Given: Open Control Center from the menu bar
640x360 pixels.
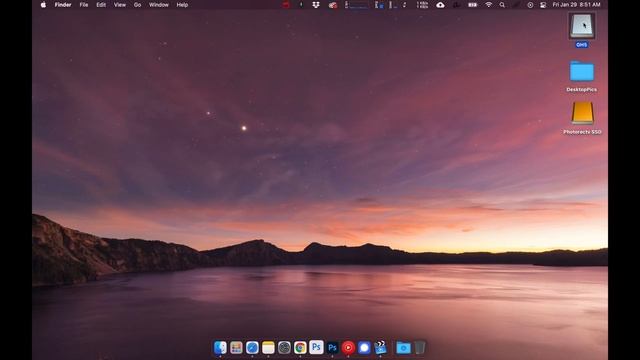Looking at the screenshot, I should click(543, 5).
